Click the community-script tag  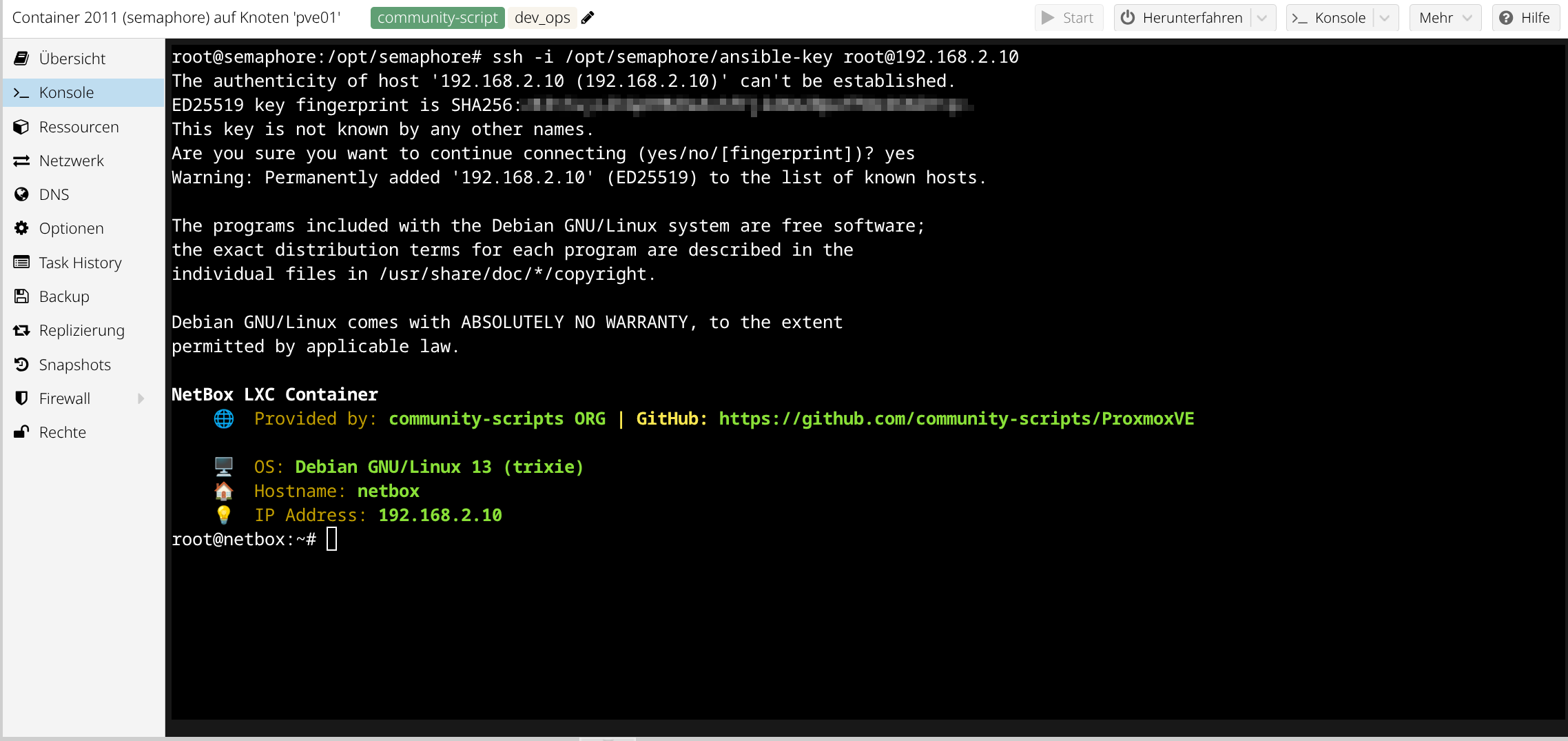pos(437,18)
